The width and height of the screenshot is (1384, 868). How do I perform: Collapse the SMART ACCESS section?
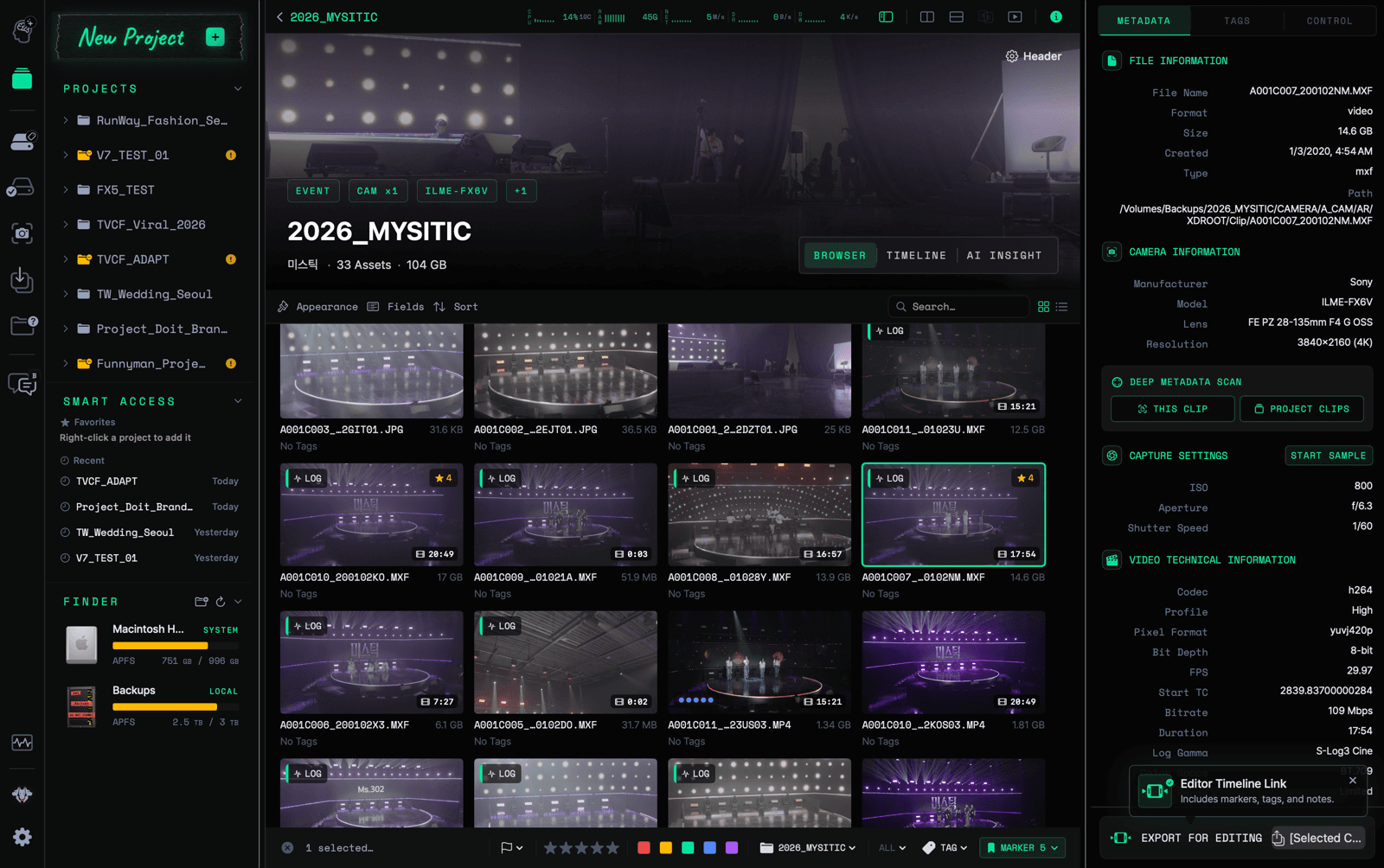point(238,401)
